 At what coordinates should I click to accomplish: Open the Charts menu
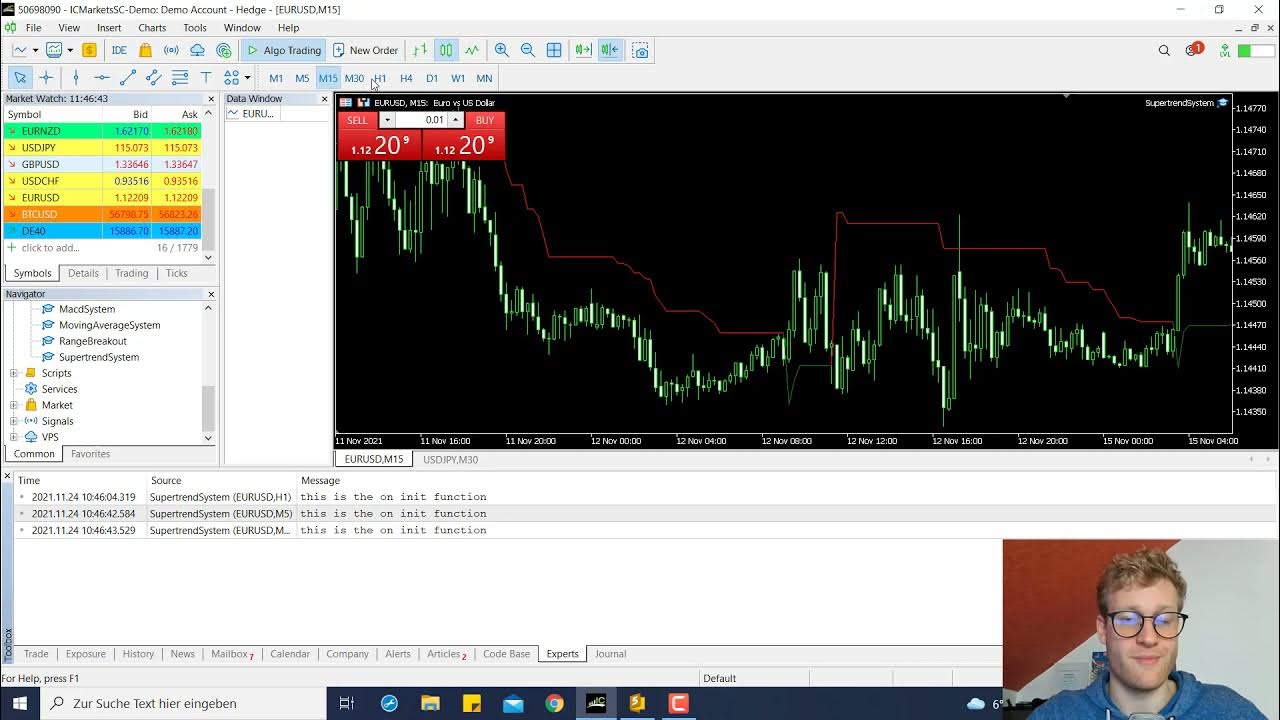152,28
